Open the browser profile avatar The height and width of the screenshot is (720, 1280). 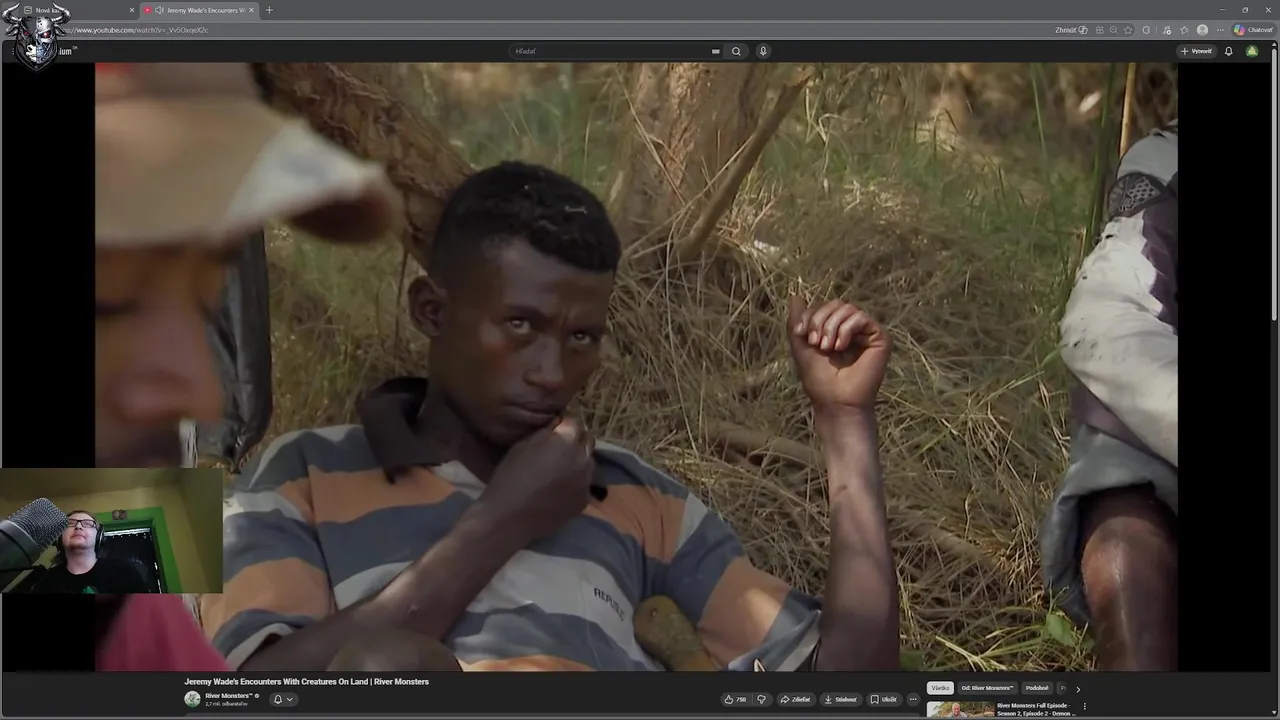[x=1202, y=30]
